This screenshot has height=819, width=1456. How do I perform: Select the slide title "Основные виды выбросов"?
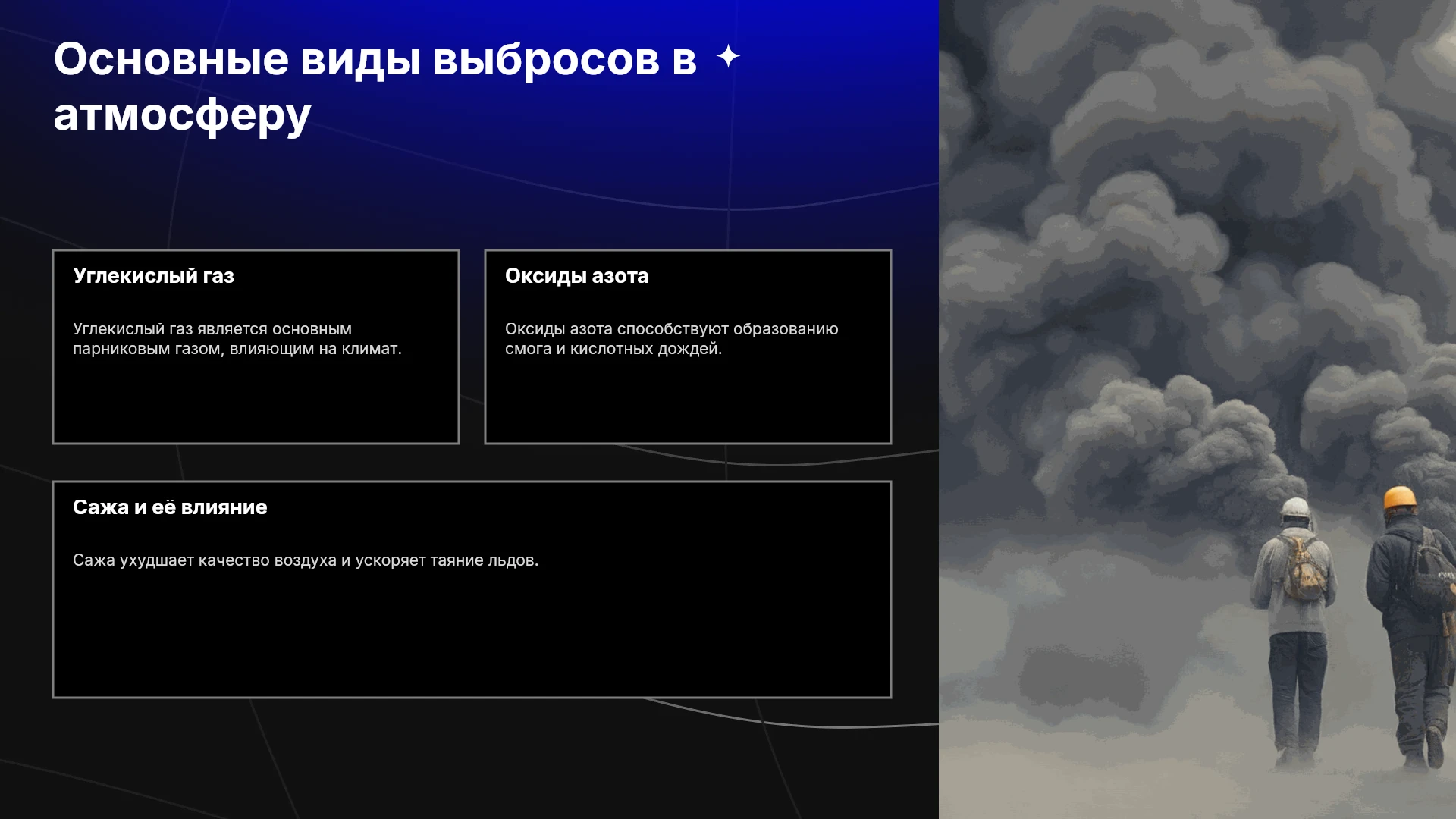pos(356,58)
